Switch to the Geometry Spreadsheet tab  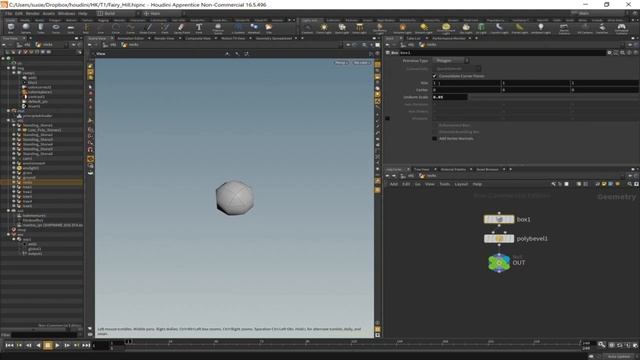coord(273,38)
